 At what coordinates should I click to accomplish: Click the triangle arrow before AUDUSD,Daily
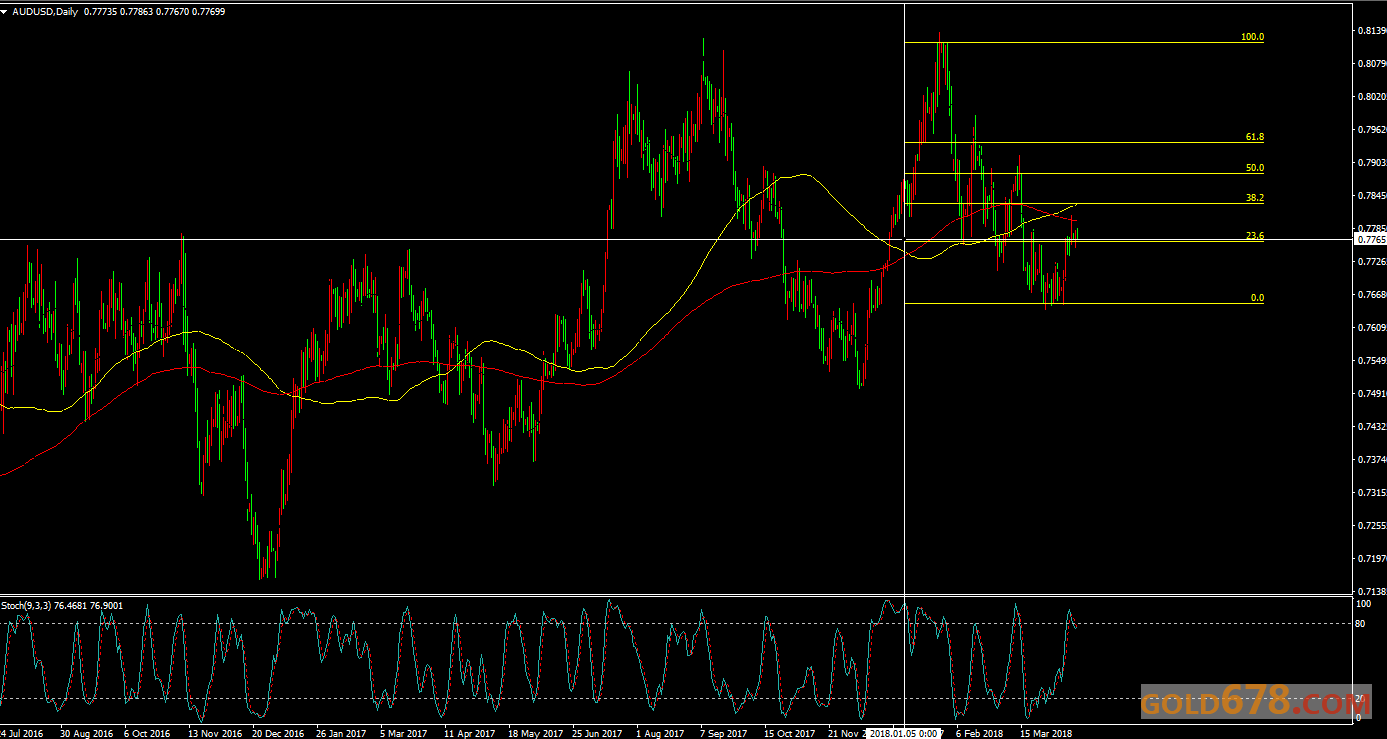point(5,11)
